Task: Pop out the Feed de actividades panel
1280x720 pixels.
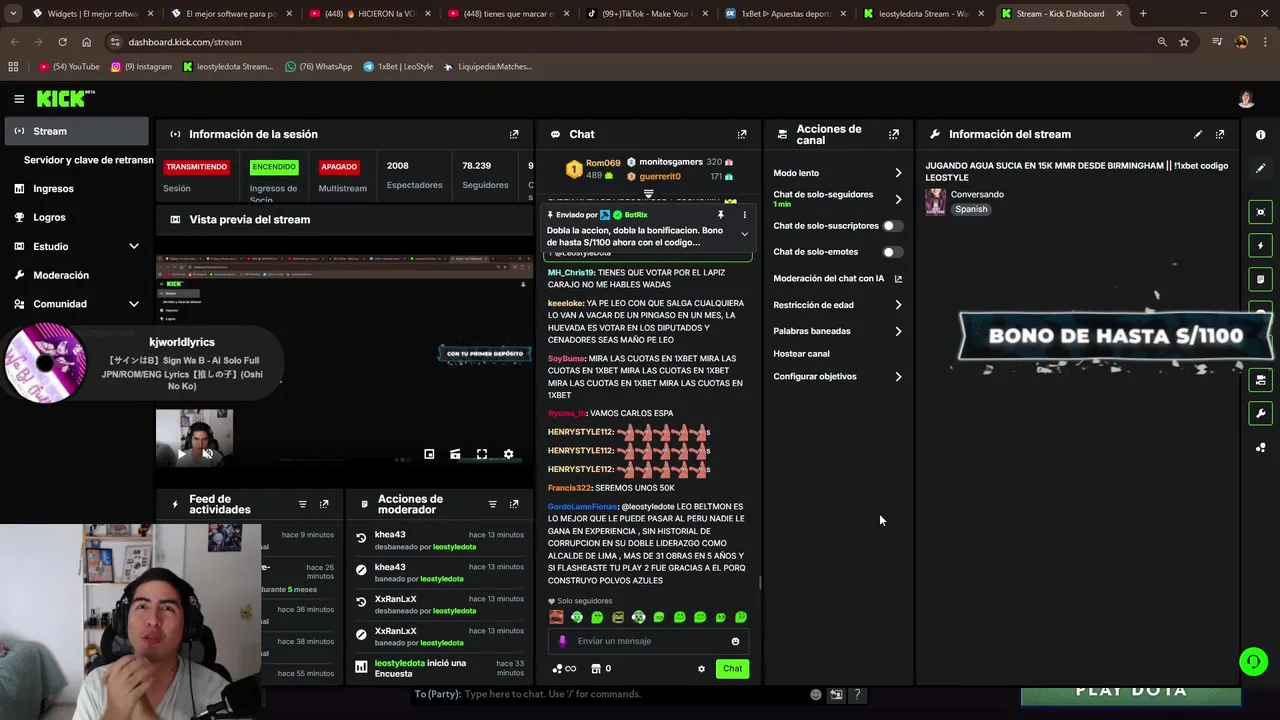Action: coord(324,504)
